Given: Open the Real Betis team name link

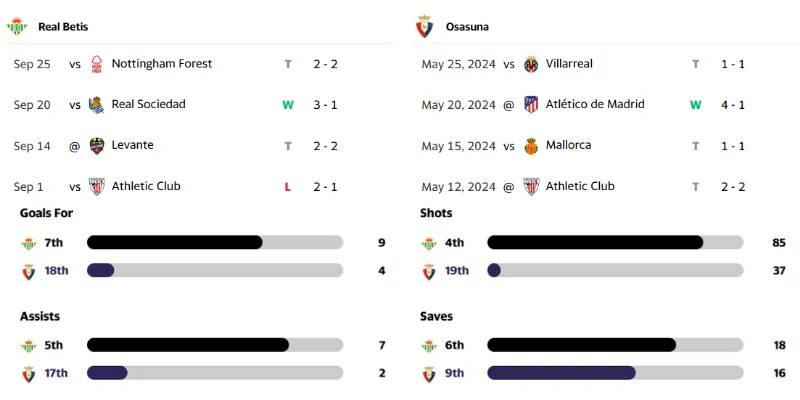Looking at the screenshot, I should [x=62, y=27].
